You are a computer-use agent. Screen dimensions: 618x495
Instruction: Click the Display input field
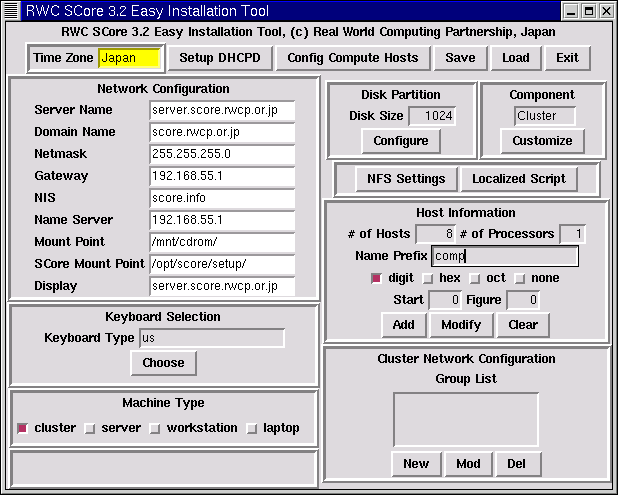(222, 286)
